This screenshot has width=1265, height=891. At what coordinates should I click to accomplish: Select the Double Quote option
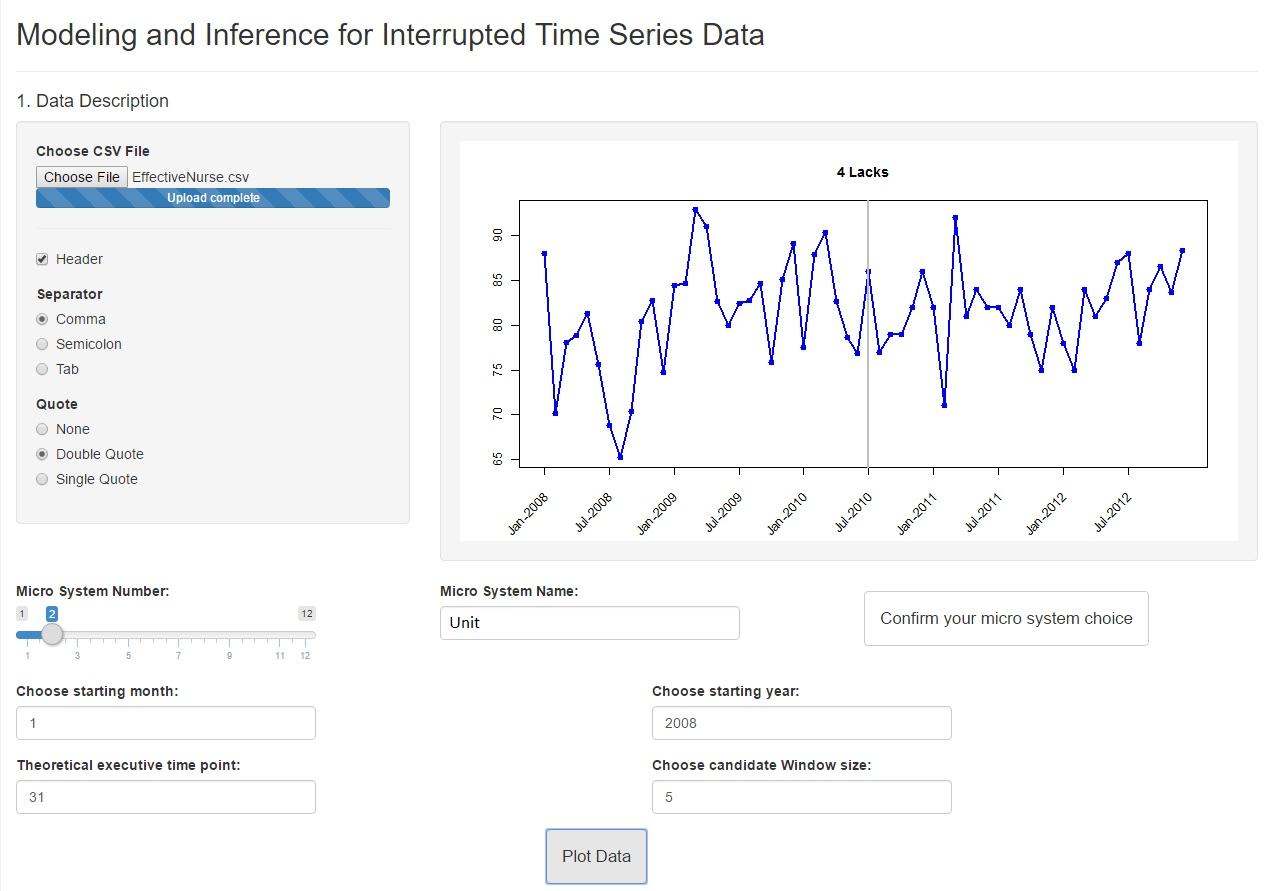tap(42, 454)
